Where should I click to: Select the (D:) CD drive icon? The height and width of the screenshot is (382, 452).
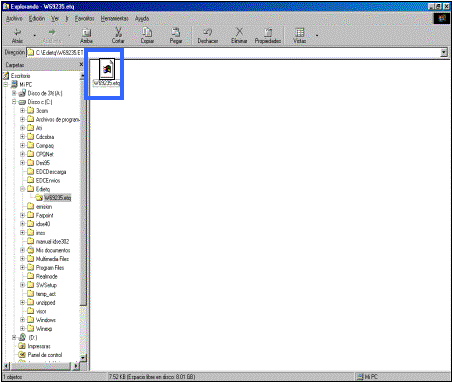pos(22,337)
